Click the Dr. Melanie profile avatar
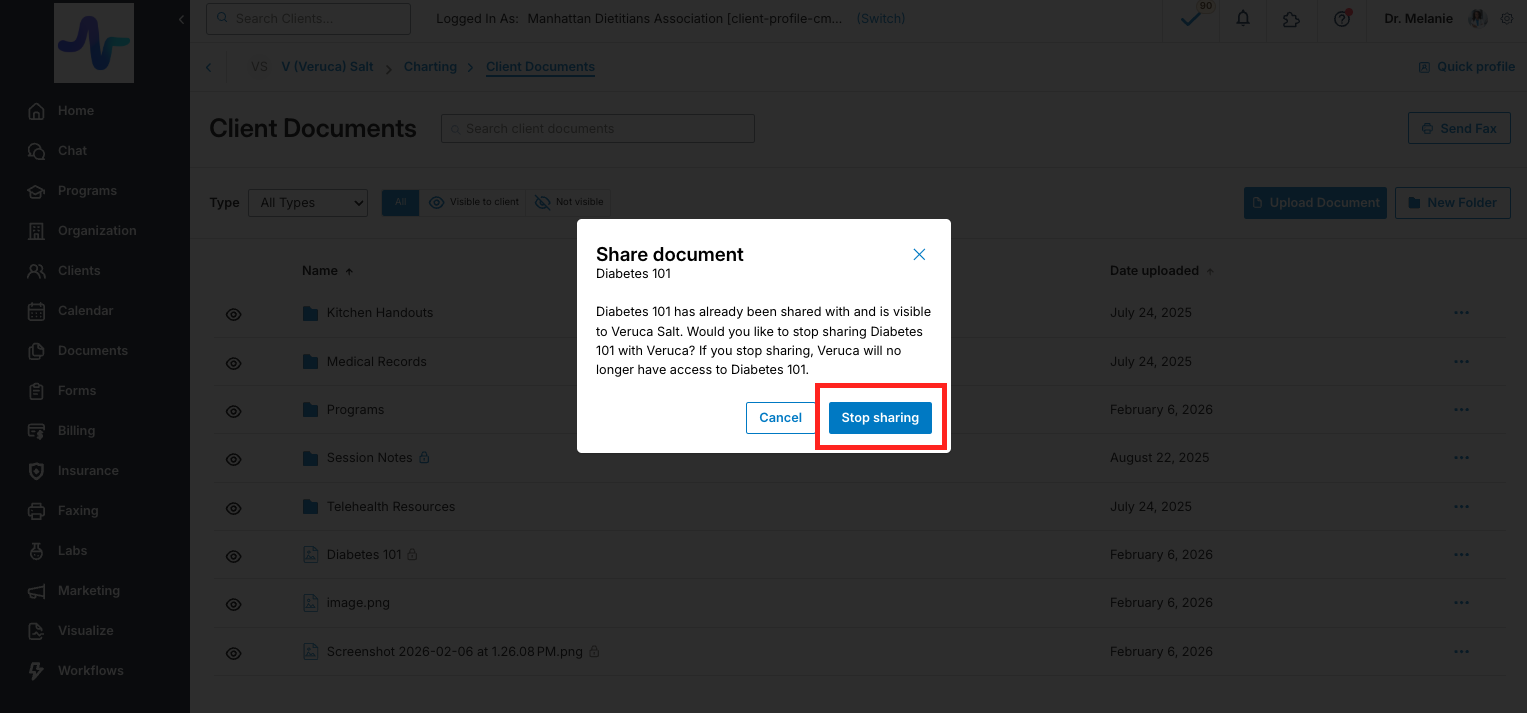This screenshot has width=1527, height=713. [1477, 19]
